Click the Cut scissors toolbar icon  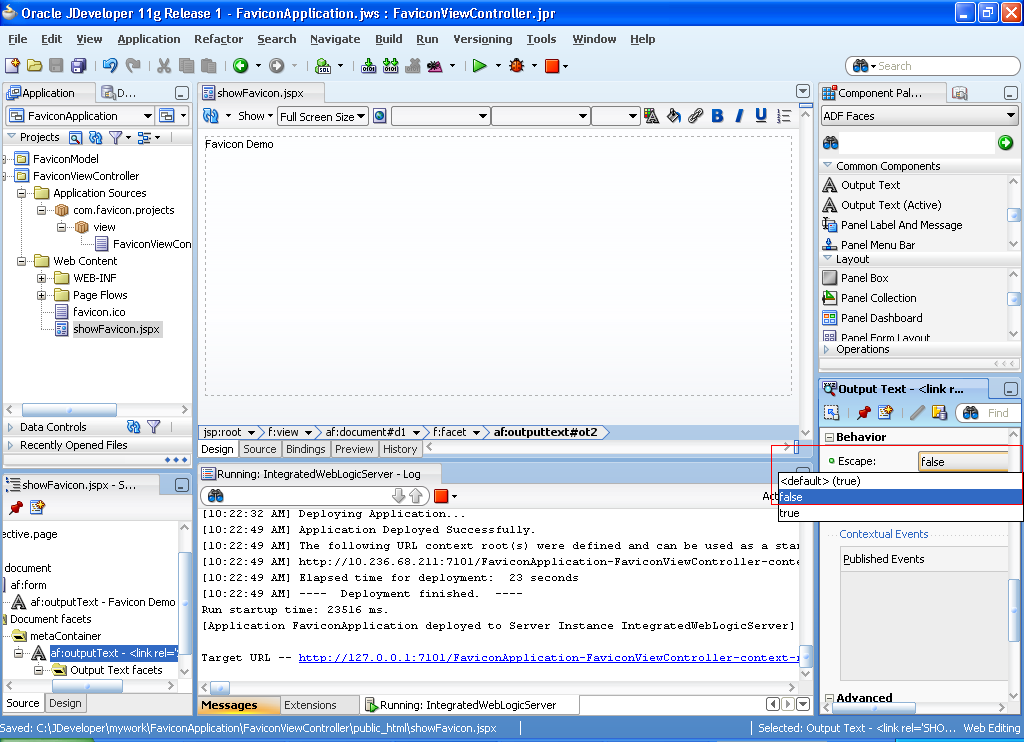click(x=164, y=65)
